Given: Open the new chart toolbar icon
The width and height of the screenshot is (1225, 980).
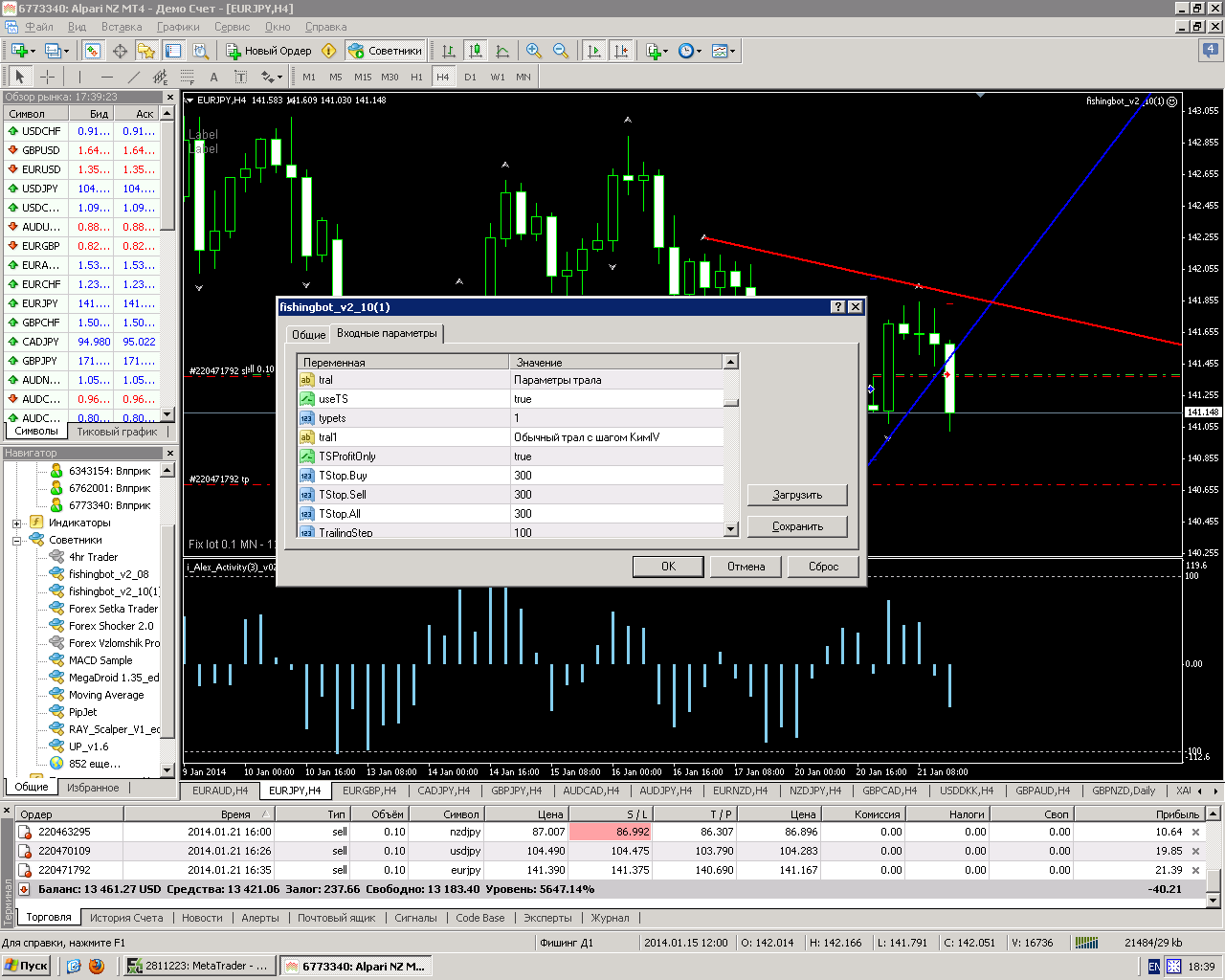Looking at the screenshot, I should click(x=20, y=51).
